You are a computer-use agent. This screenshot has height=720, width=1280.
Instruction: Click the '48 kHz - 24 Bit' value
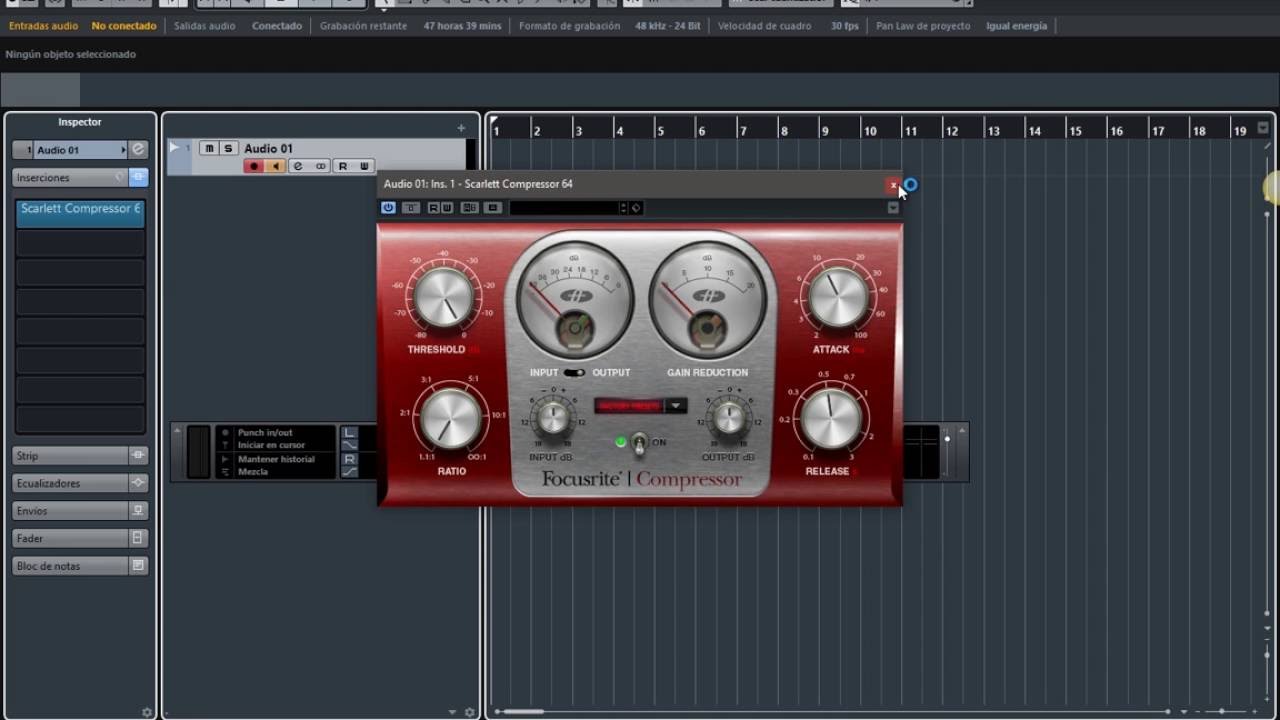coord(668,26)
